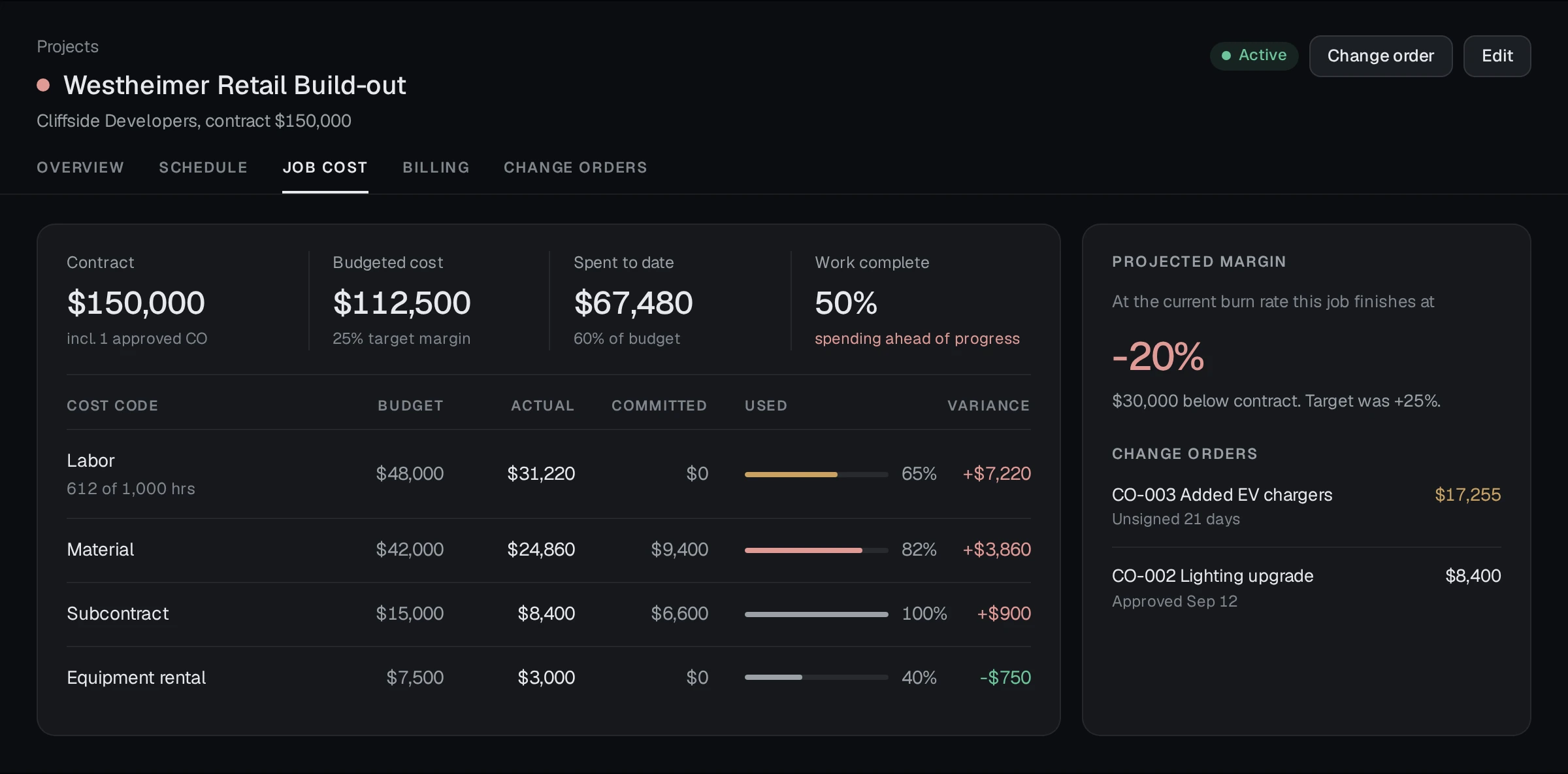Select the Material cost code row

tap(549, 550)
